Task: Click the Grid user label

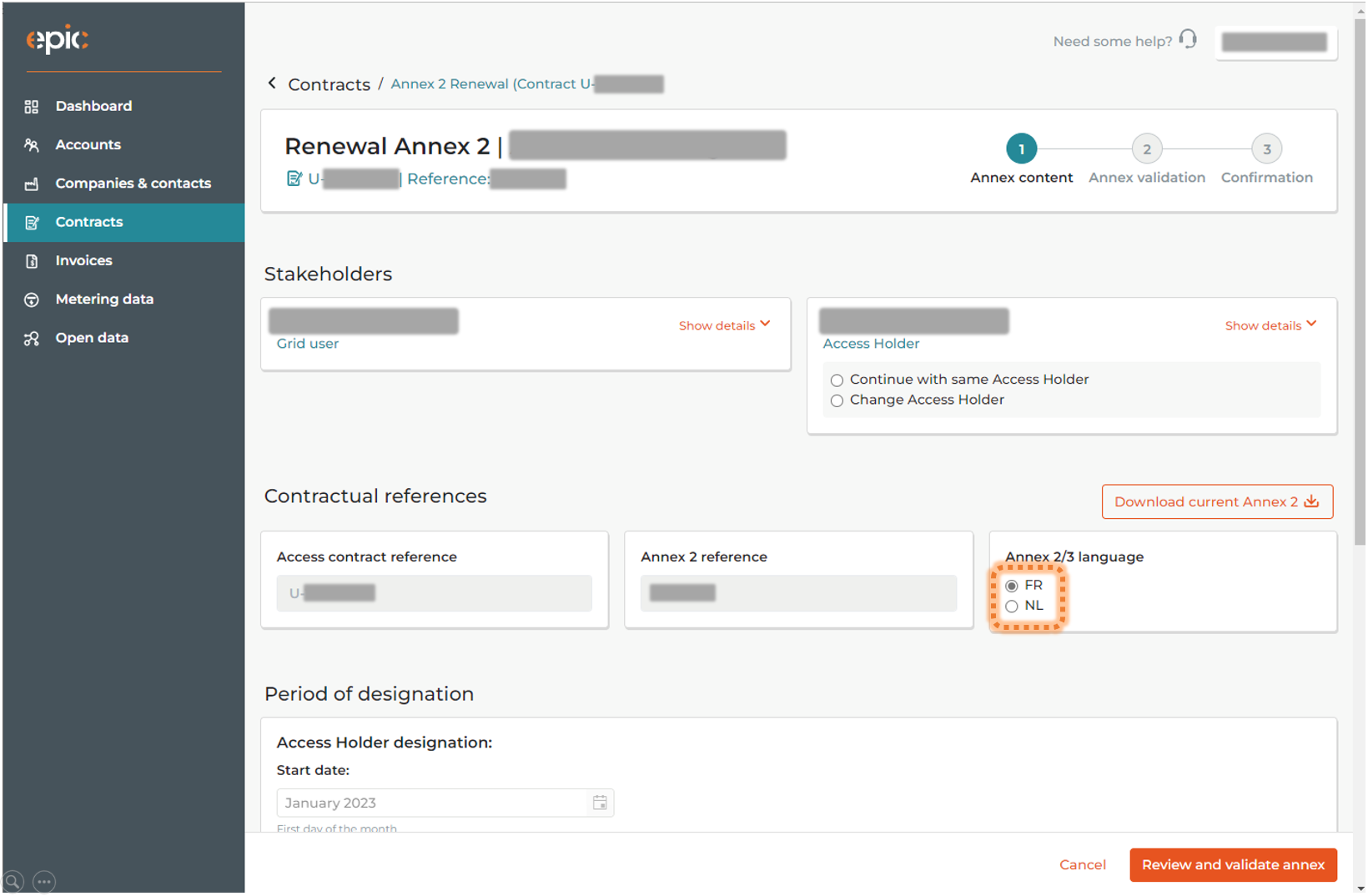Action: 307,344
